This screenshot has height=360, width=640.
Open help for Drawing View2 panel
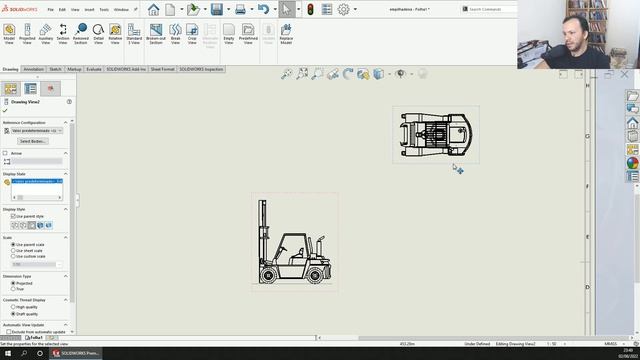tap(69, 102)
